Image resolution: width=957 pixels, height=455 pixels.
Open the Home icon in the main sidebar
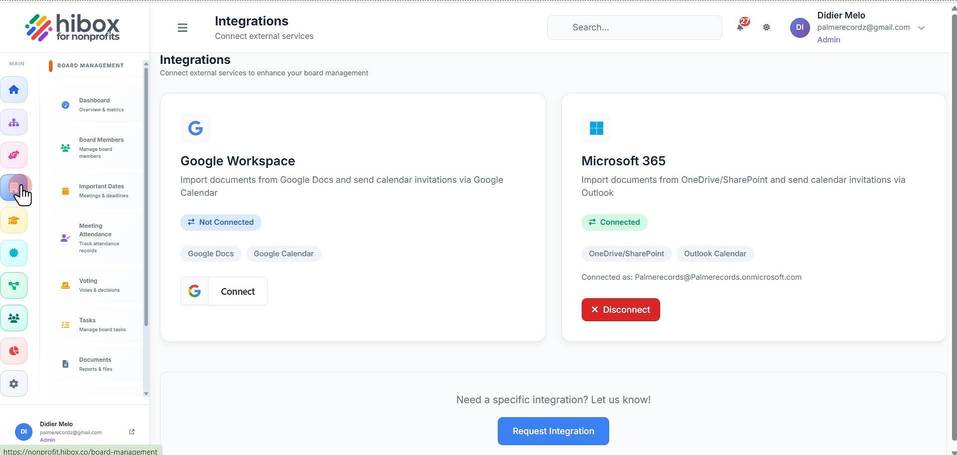13,90
